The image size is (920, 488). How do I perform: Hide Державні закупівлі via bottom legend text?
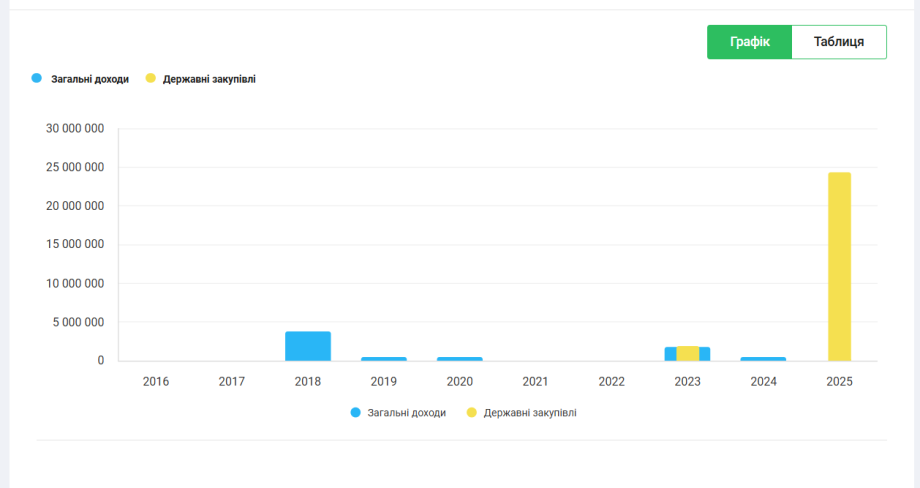(x=530, y=412)
